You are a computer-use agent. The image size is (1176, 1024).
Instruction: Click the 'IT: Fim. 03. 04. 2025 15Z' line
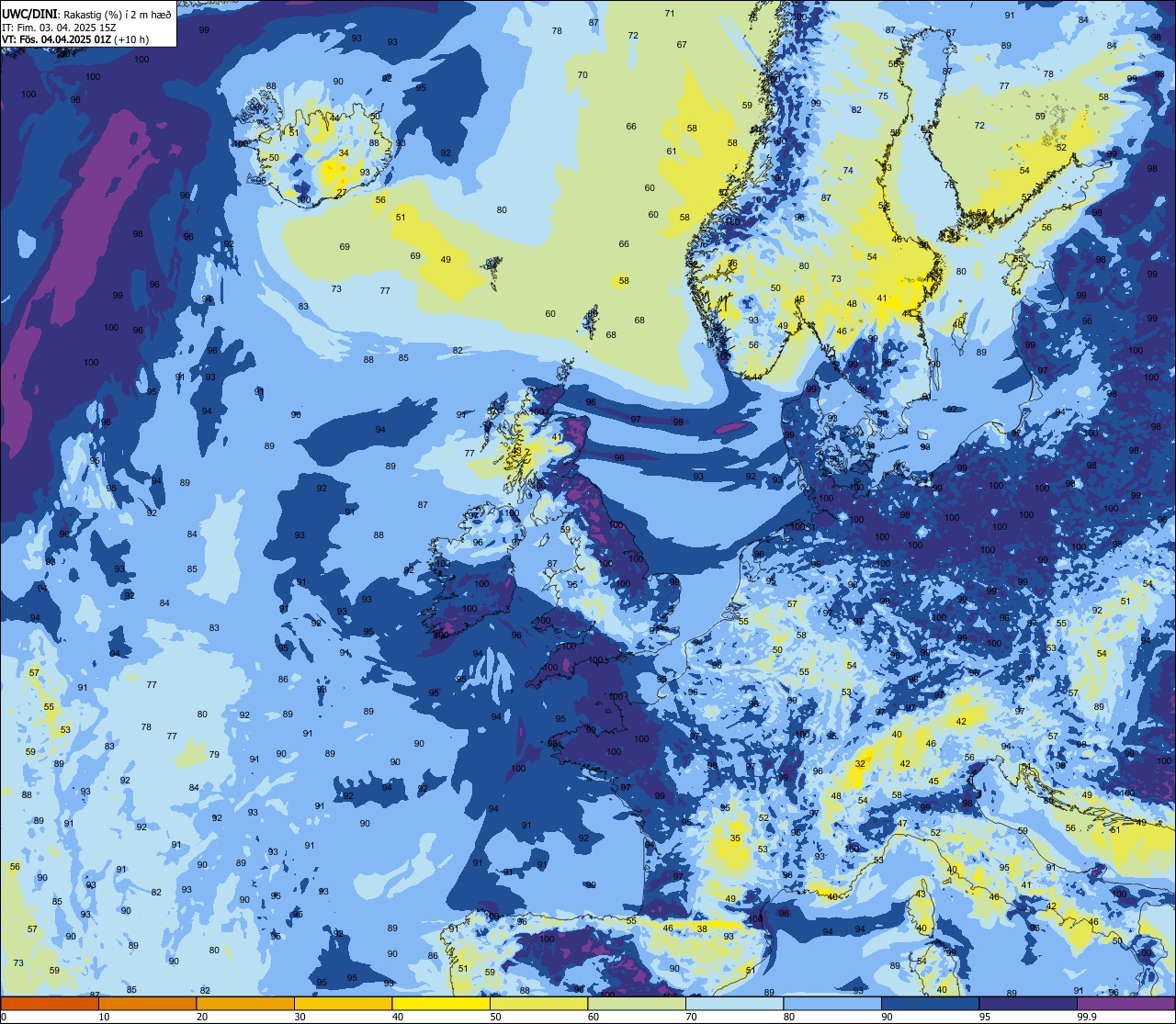pyautogui.click(x=58, y=27)
